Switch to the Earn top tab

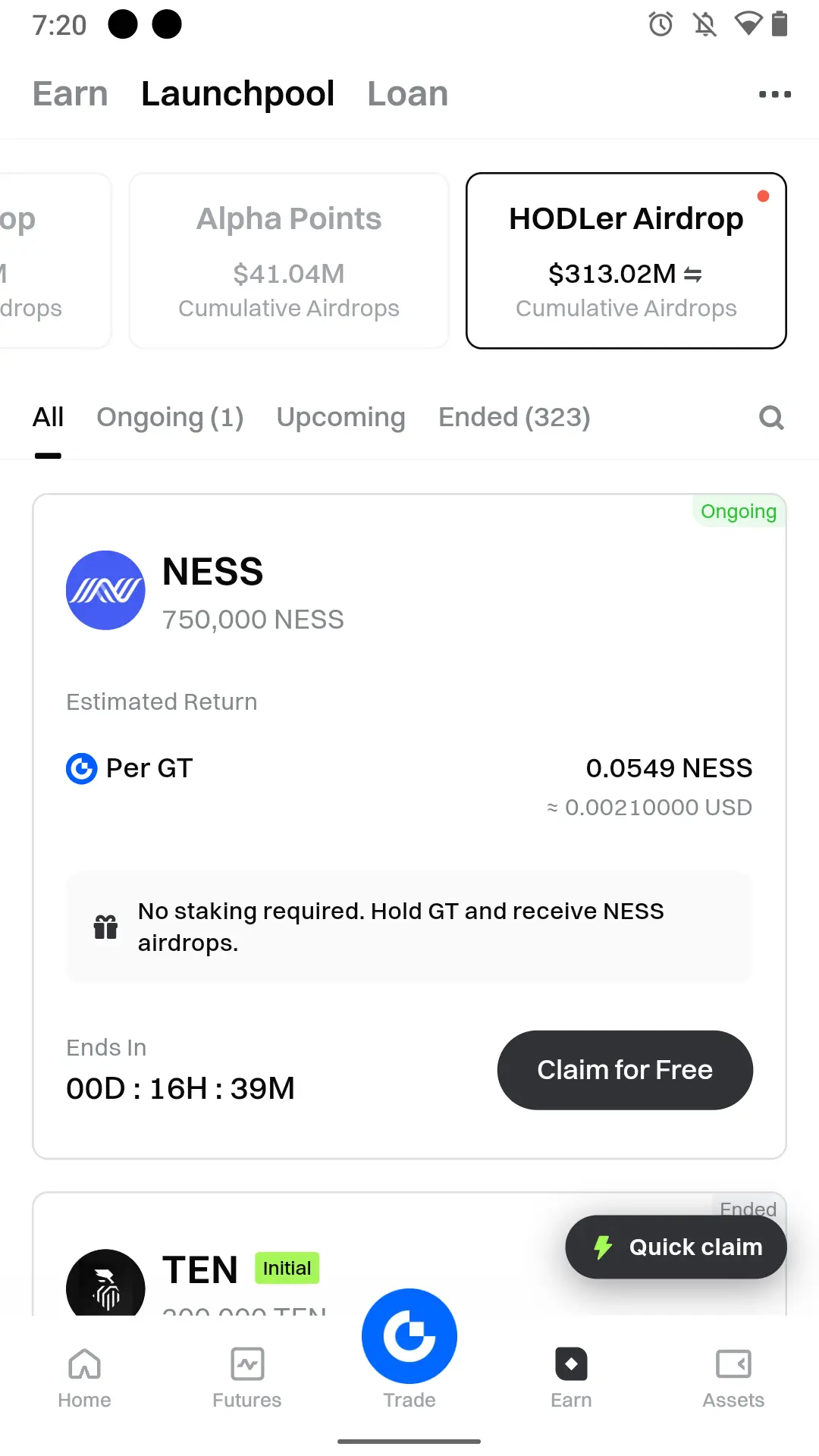point(71,94)
